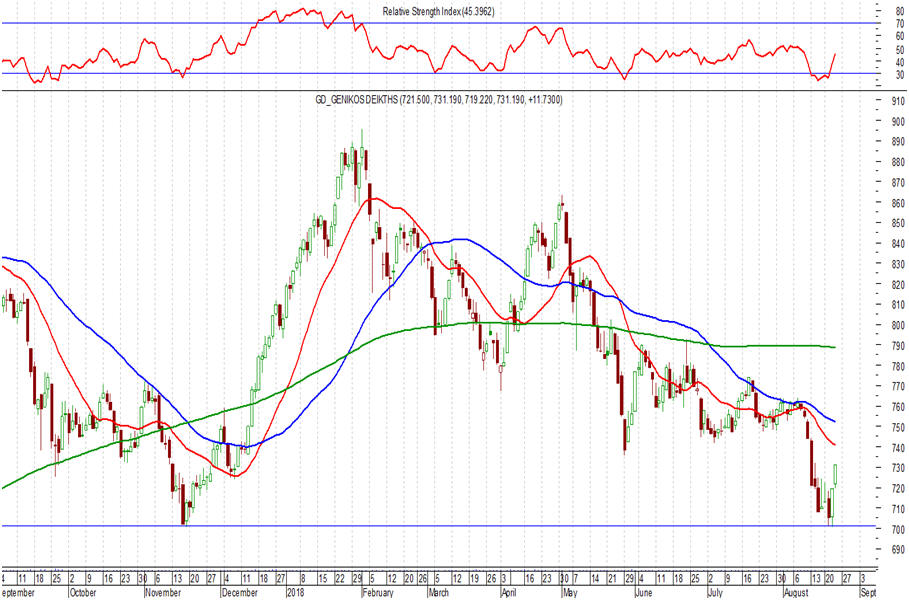This screenshot has width=909, height=600.
Task: Click the 50 value on RSI axis
Action: (900, 49)
